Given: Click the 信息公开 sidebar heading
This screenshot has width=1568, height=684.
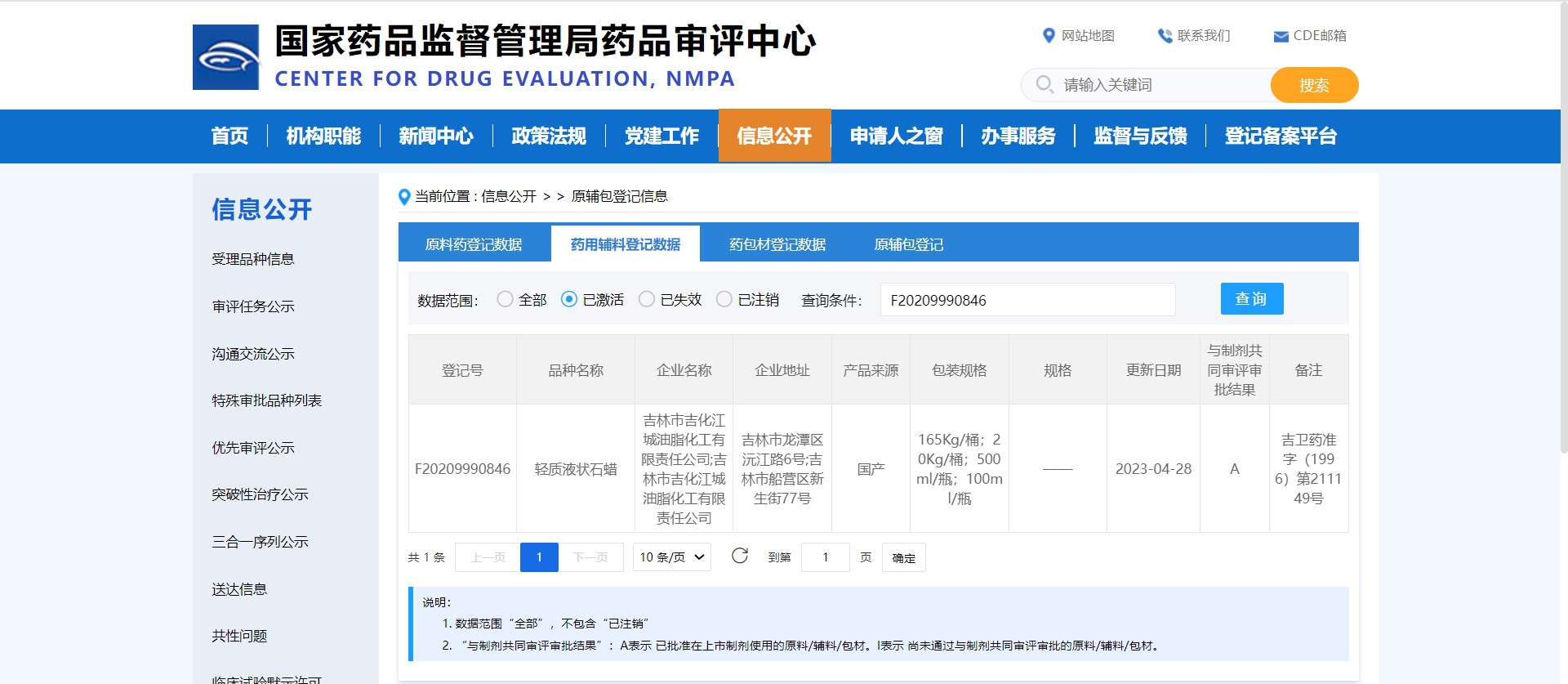Looking at the screenshot, I should 262,209.
